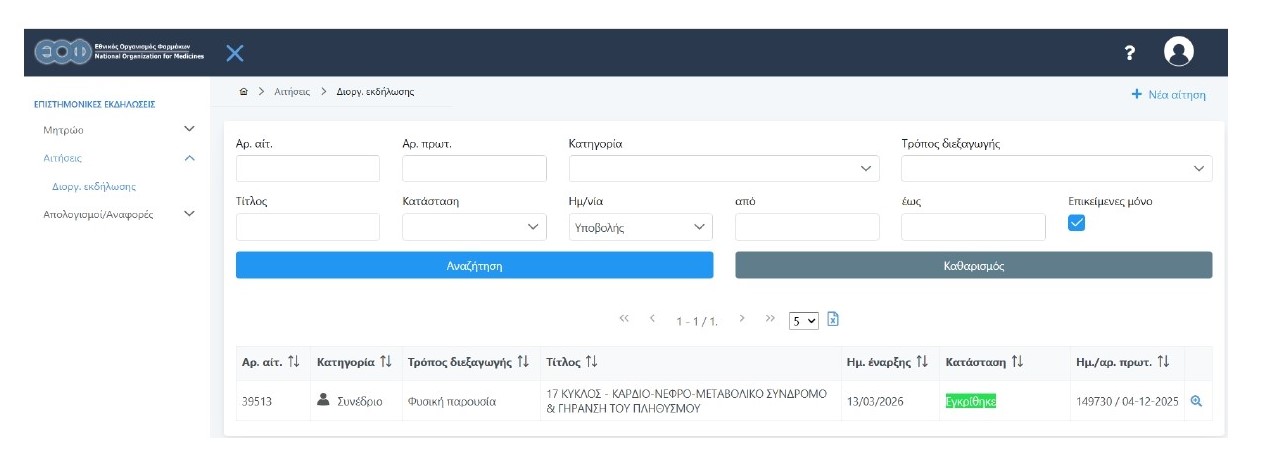The image size is (1269, 476).
Task: Open the help question mark icon
Action: (x=1129, y=53)
